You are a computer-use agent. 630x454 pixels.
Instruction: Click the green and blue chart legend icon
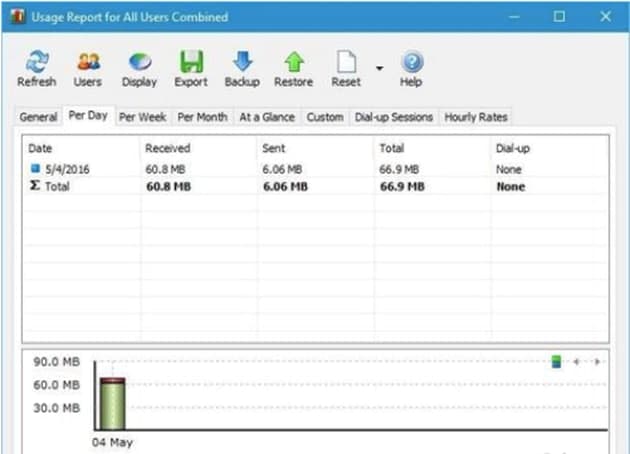coord(556,362)
